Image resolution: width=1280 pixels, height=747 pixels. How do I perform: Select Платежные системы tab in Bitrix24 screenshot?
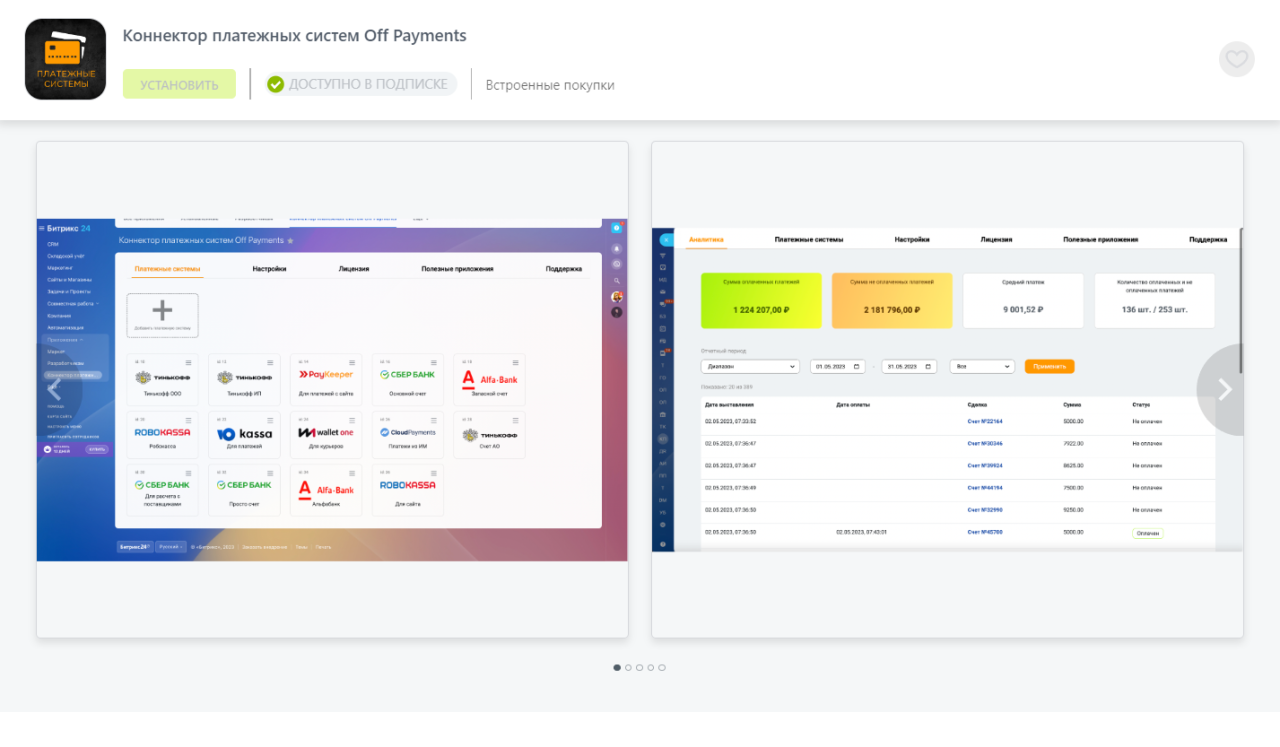pyautogui.click(x=167, y=269)
